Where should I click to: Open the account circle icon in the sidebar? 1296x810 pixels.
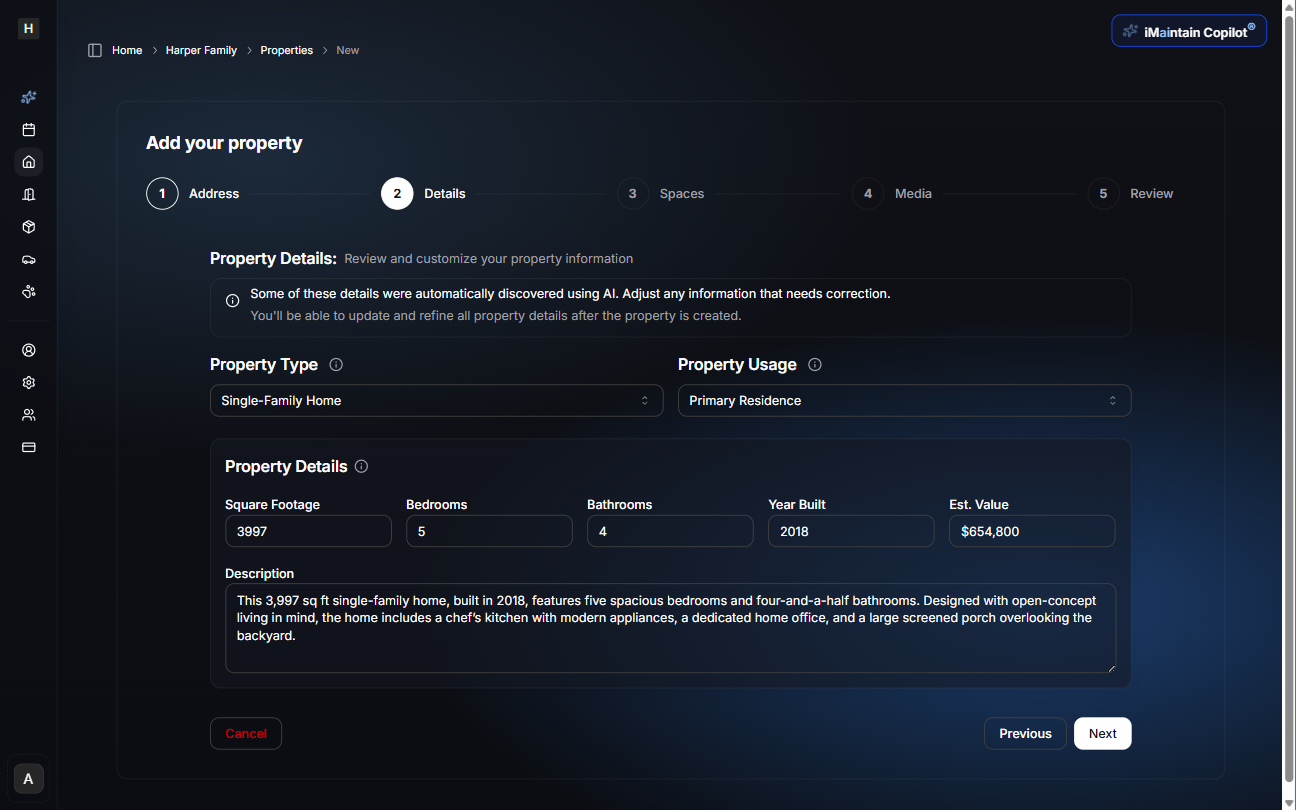tap(28, 350)
